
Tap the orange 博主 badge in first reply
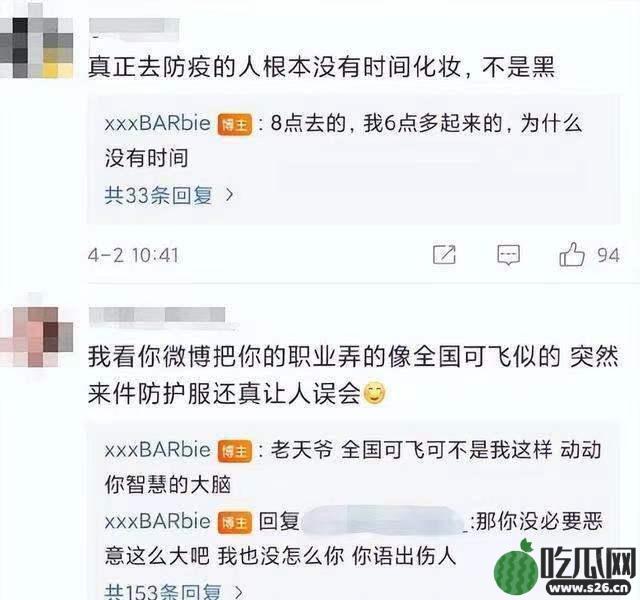pyautogui.click(x=235, y=124)
